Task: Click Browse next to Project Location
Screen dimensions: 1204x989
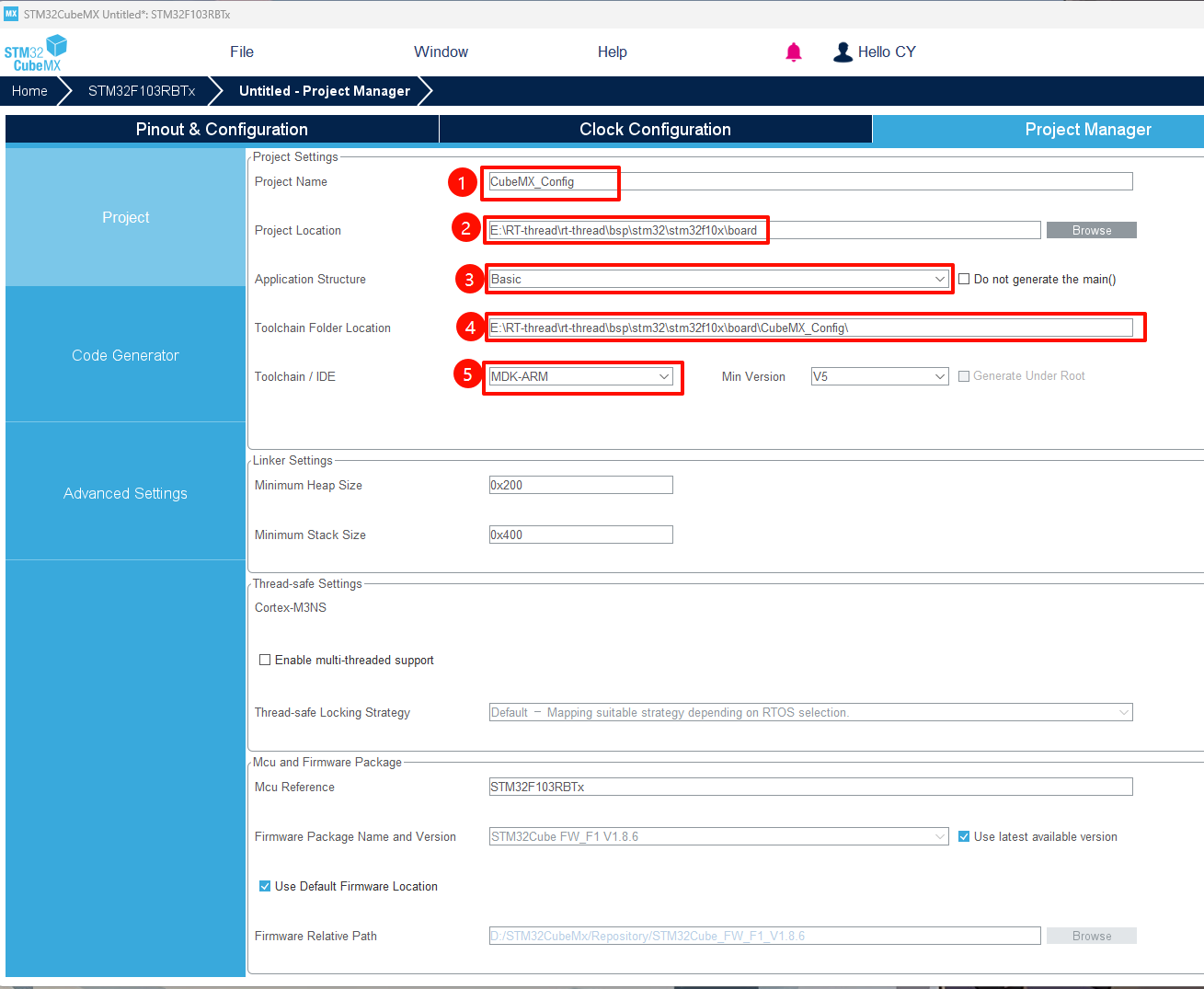Action: point(1091,230)
